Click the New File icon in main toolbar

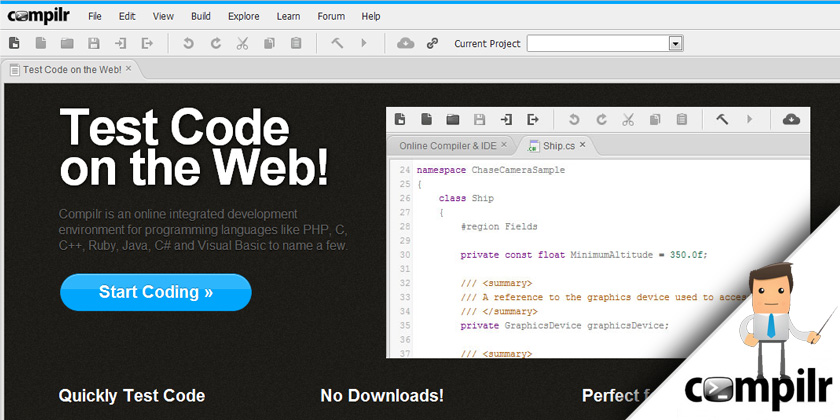[x=41, y=43]
